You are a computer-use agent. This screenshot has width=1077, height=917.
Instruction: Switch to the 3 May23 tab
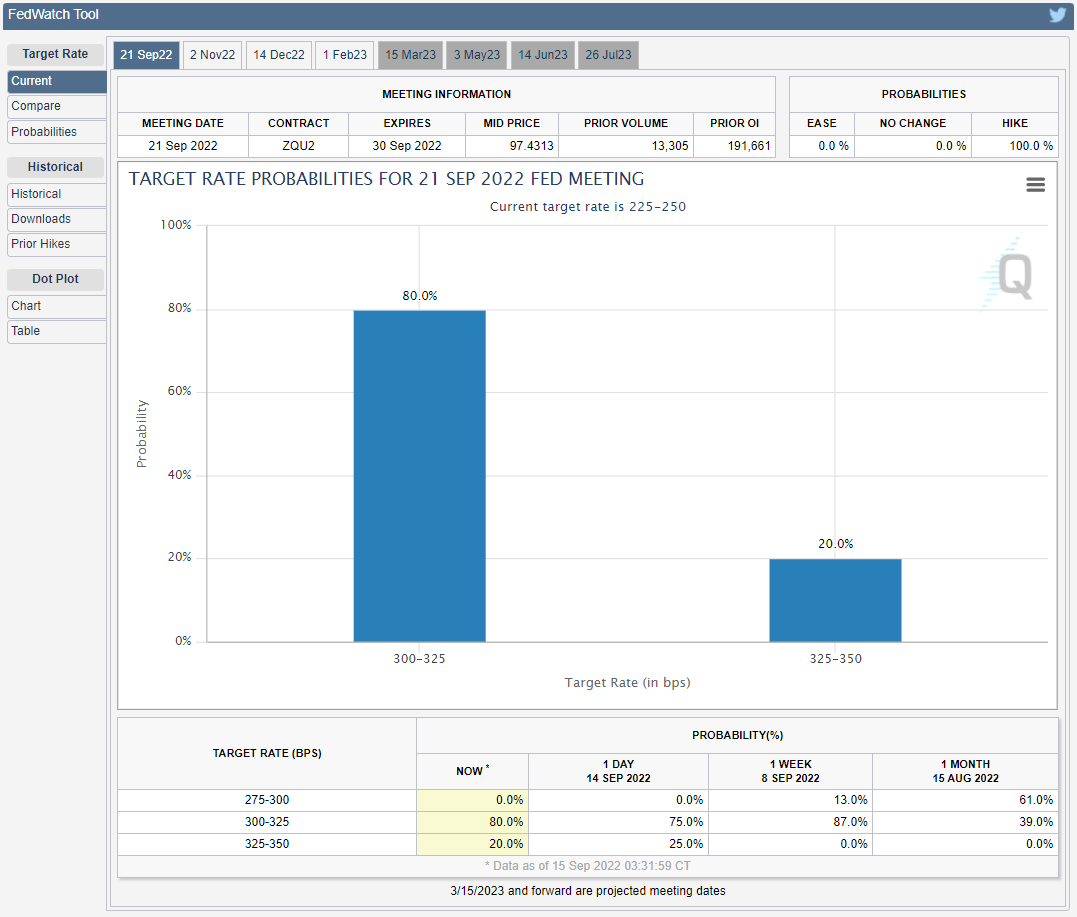pyautogui.click(x=477, y=55)
